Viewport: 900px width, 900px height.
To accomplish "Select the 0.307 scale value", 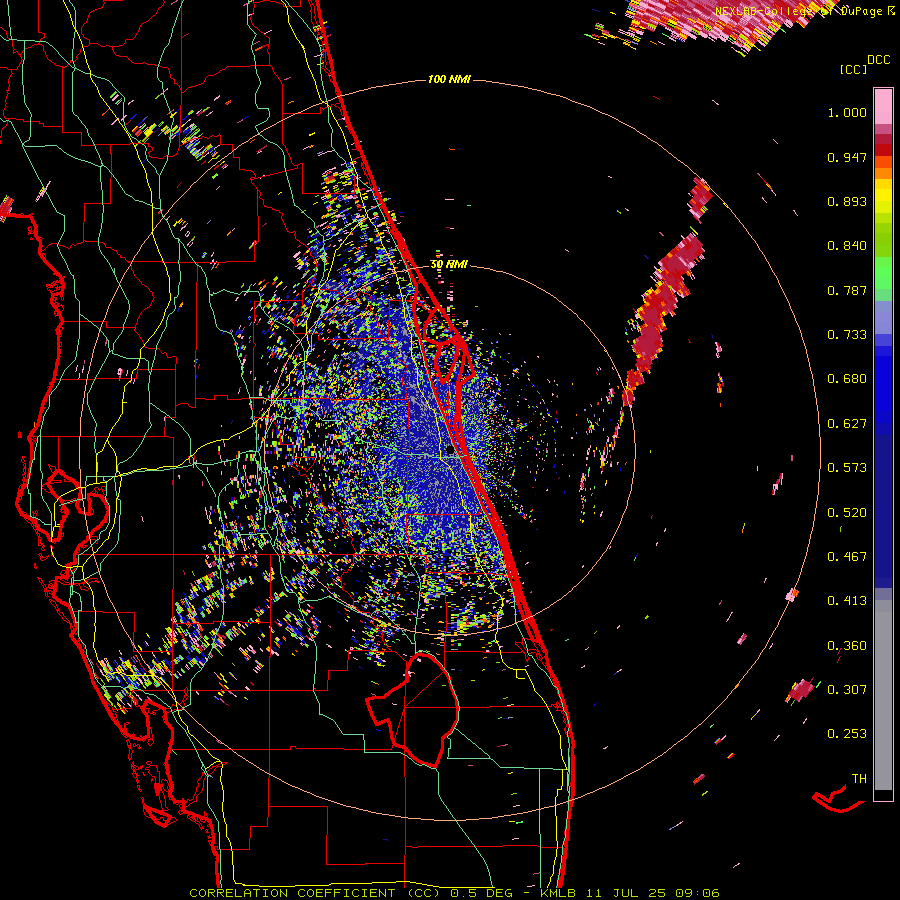I will [847, 689].
